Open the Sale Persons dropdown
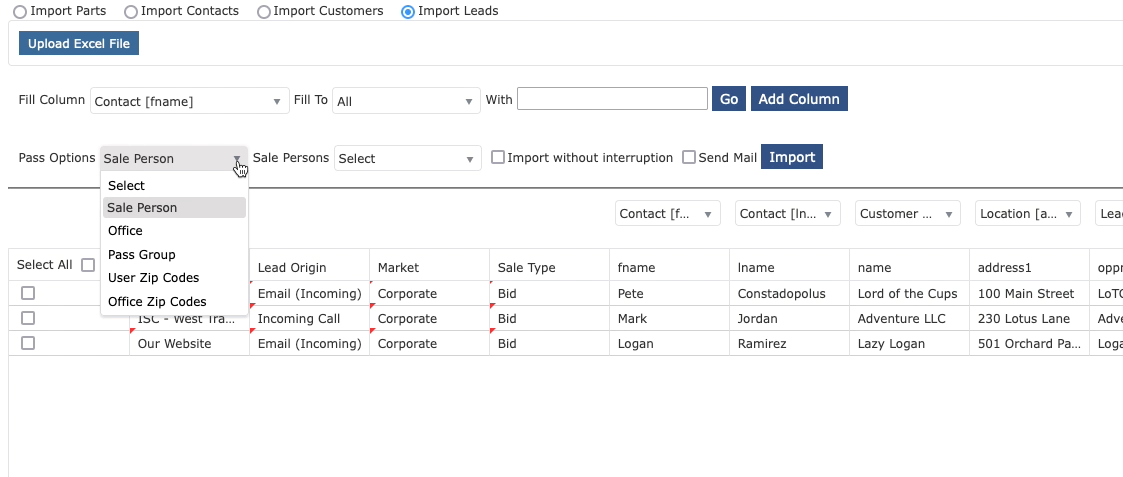This screenshot has width=1123, height=477. point(408,158)
